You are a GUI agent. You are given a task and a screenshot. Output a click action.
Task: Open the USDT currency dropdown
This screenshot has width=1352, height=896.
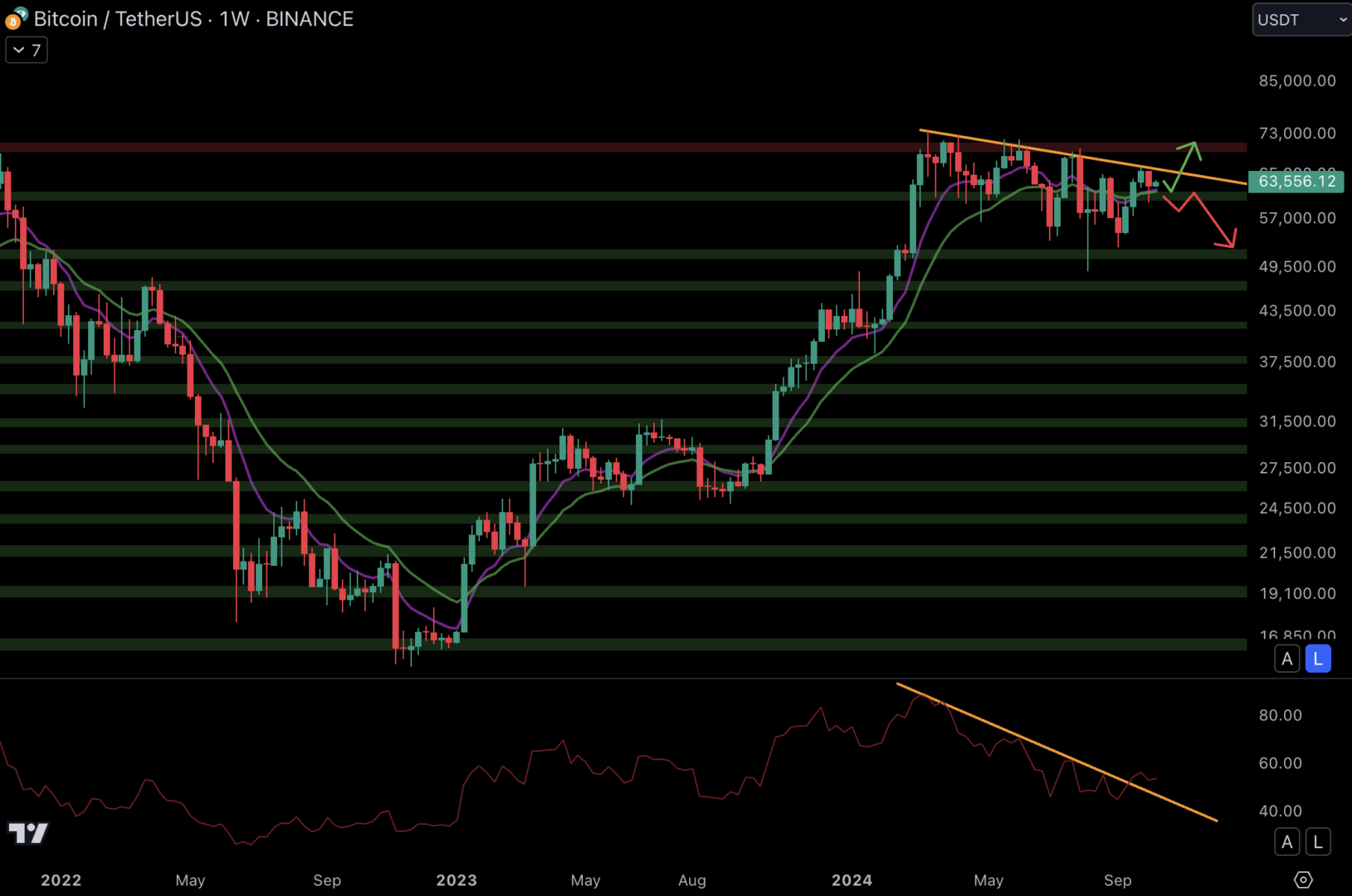tap(1300, 19)
